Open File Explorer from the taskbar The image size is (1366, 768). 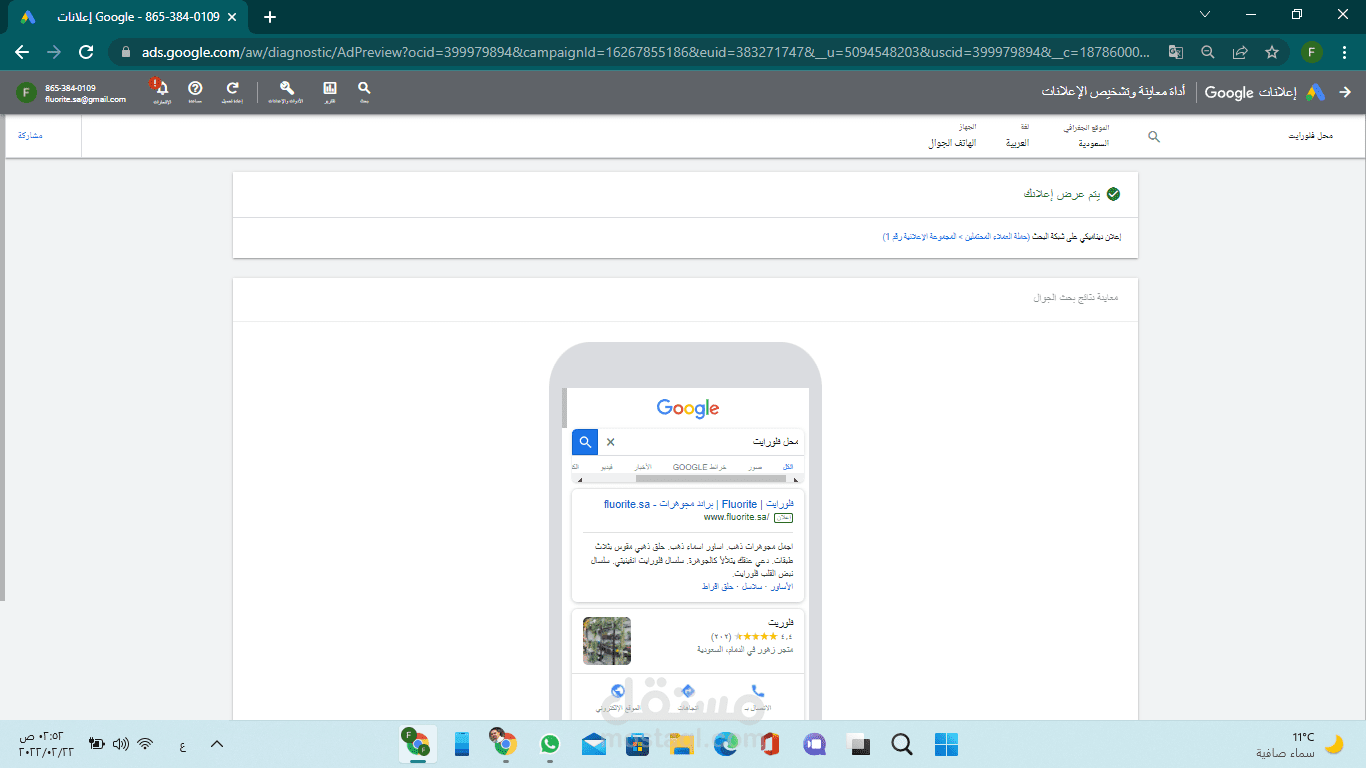(681, 744)
